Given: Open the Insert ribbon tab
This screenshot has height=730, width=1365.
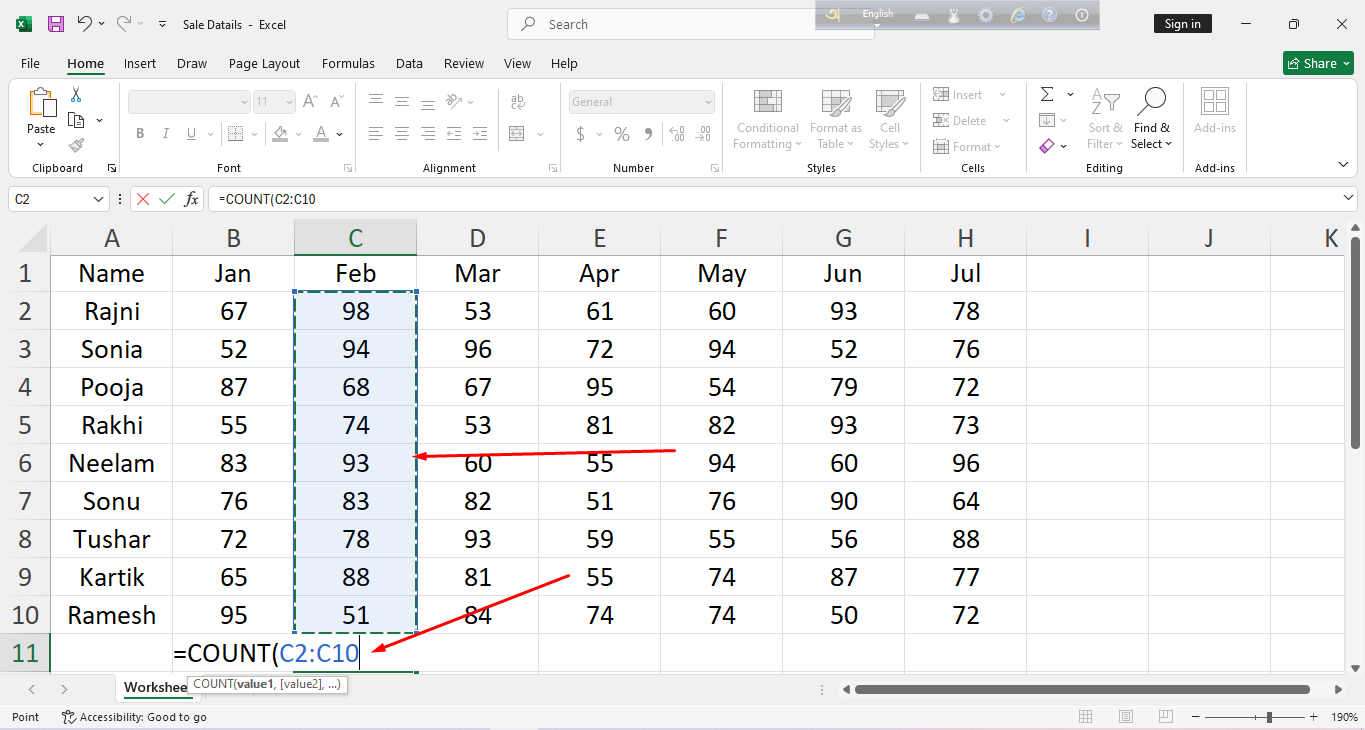Looking at the screenshot, I should [x=140, y=63].
